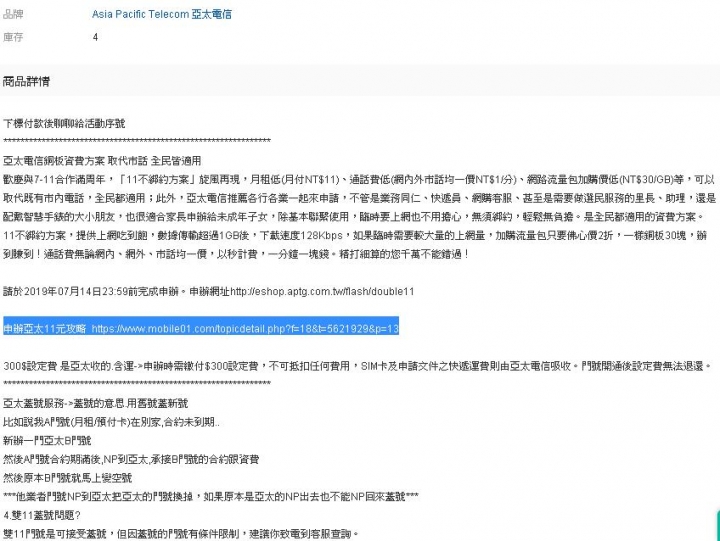720x541 pixels.
Task: Click the line 亞太蓋號服務->蓋號的意思.用舊號蓋新號
Action: (x=96, y=403)
